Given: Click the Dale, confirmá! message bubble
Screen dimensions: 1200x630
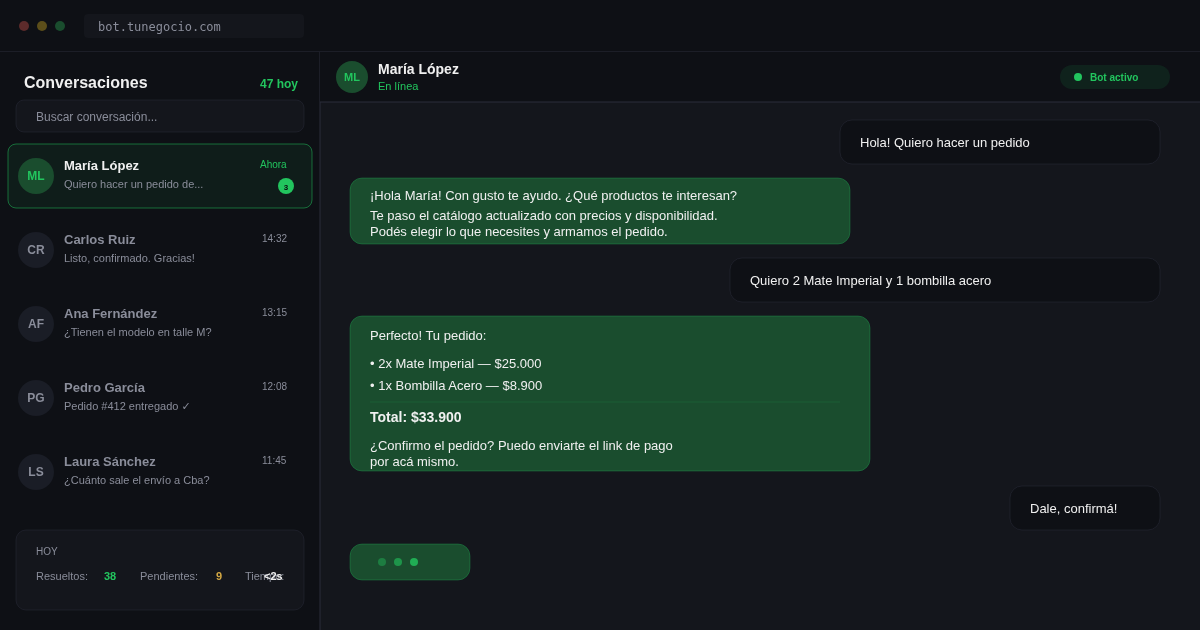Looking at the screenshot, I should point(1084,508).
